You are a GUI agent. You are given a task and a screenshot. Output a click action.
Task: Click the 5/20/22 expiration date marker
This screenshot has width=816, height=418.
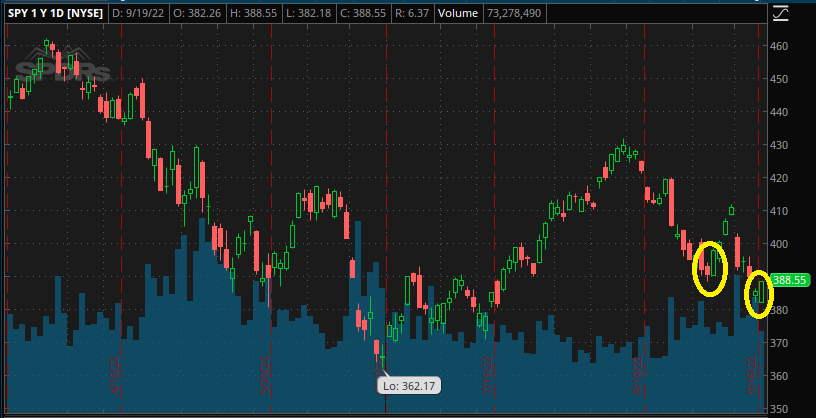[x=265, y=375]
